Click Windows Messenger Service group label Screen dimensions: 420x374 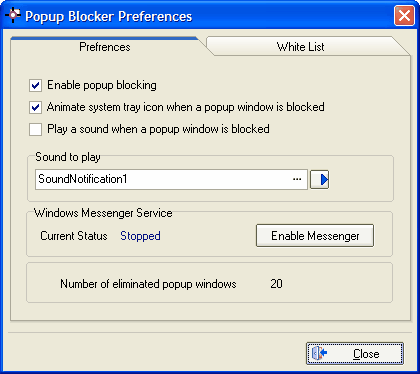[x=103, y=213]
